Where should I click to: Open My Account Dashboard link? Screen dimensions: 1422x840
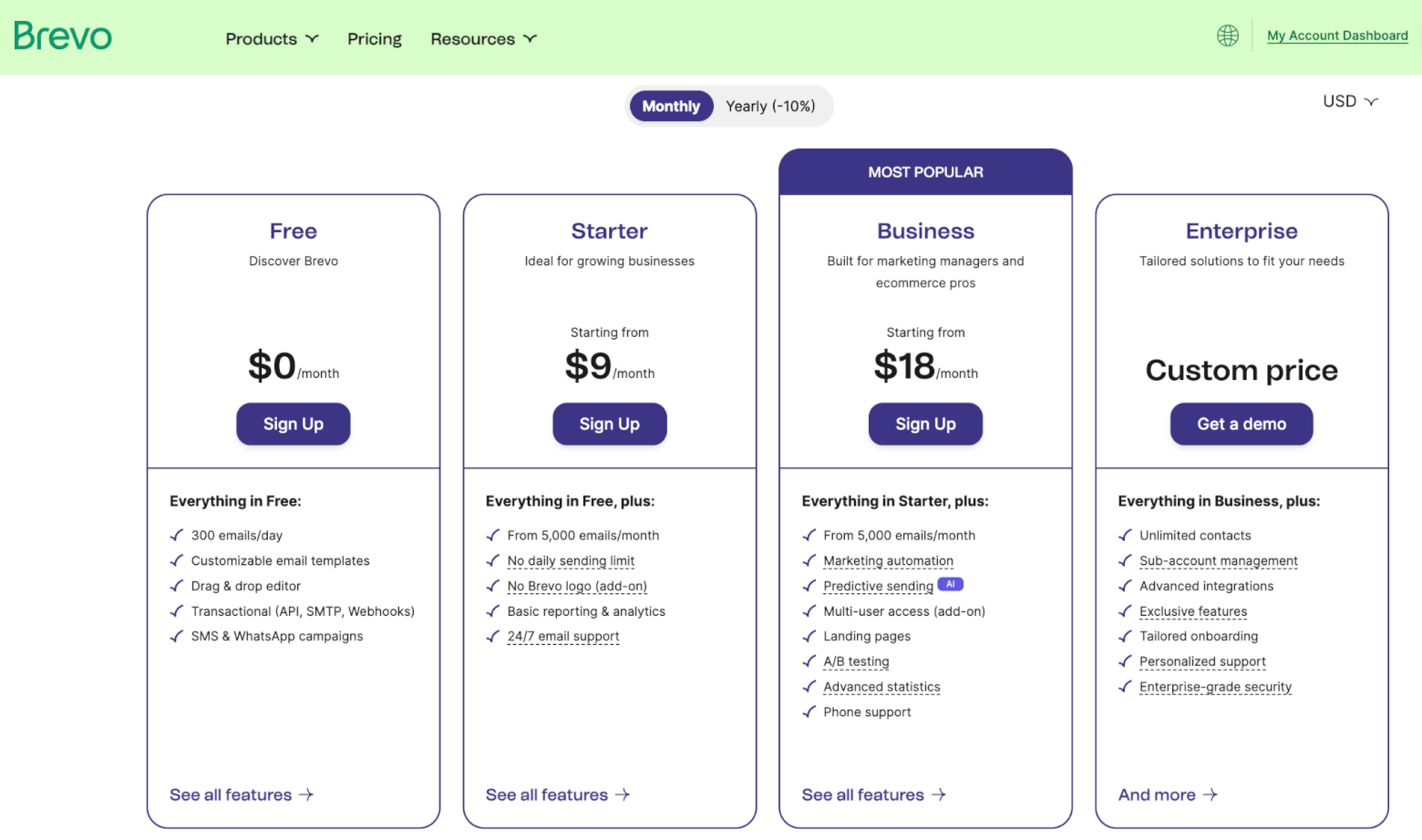(x=1337, y=36)
